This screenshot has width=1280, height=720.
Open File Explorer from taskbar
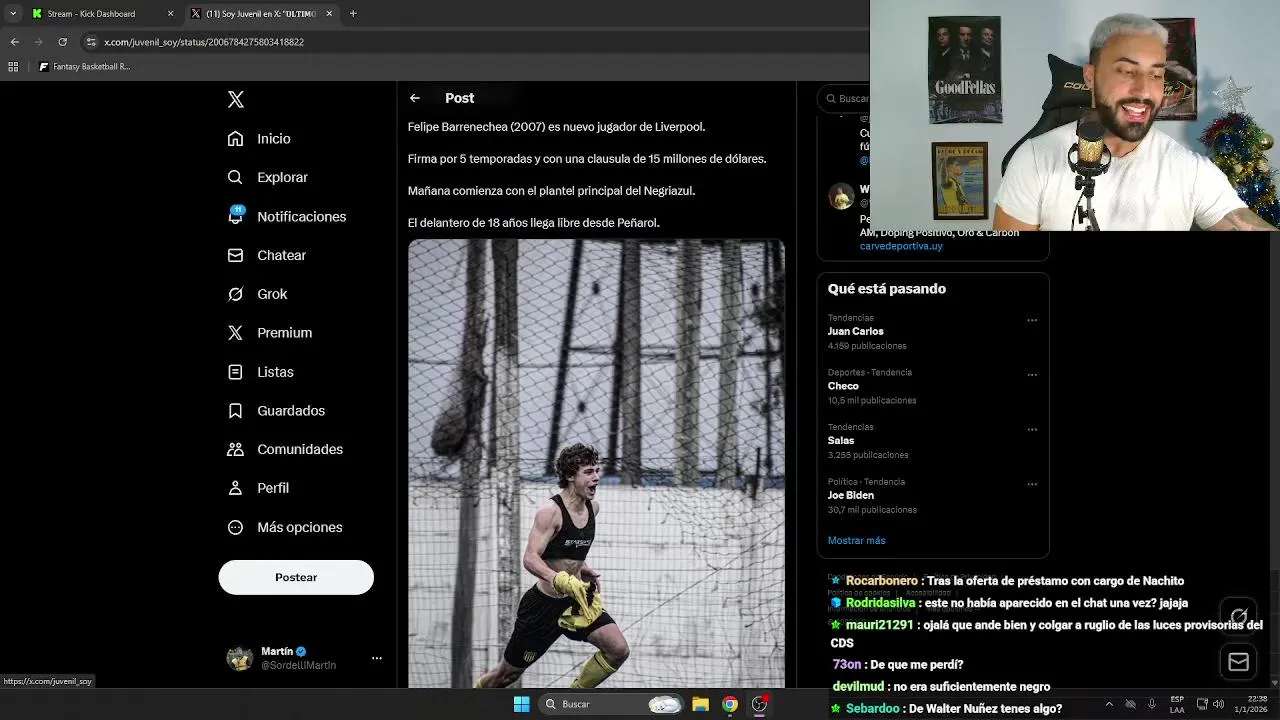coord(700,704)
